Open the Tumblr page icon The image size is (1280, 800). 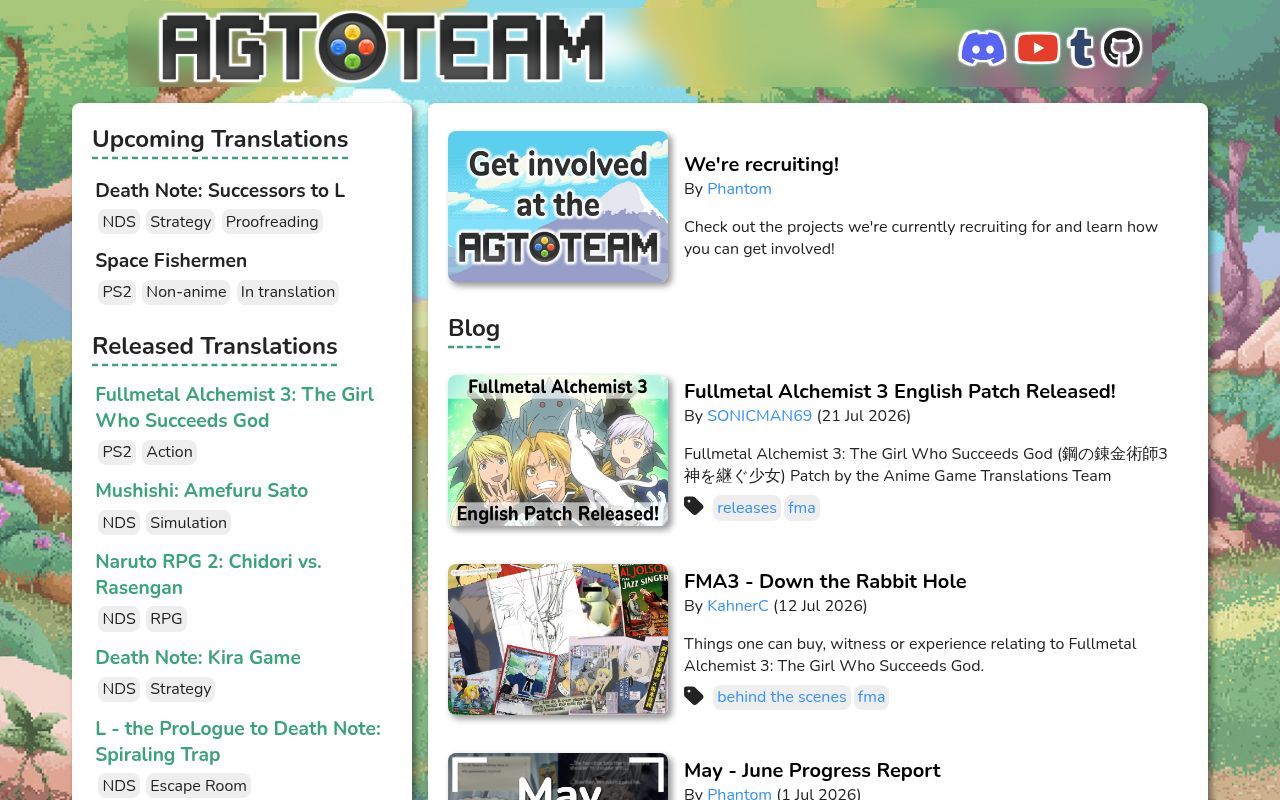(x=1081, y=48)
